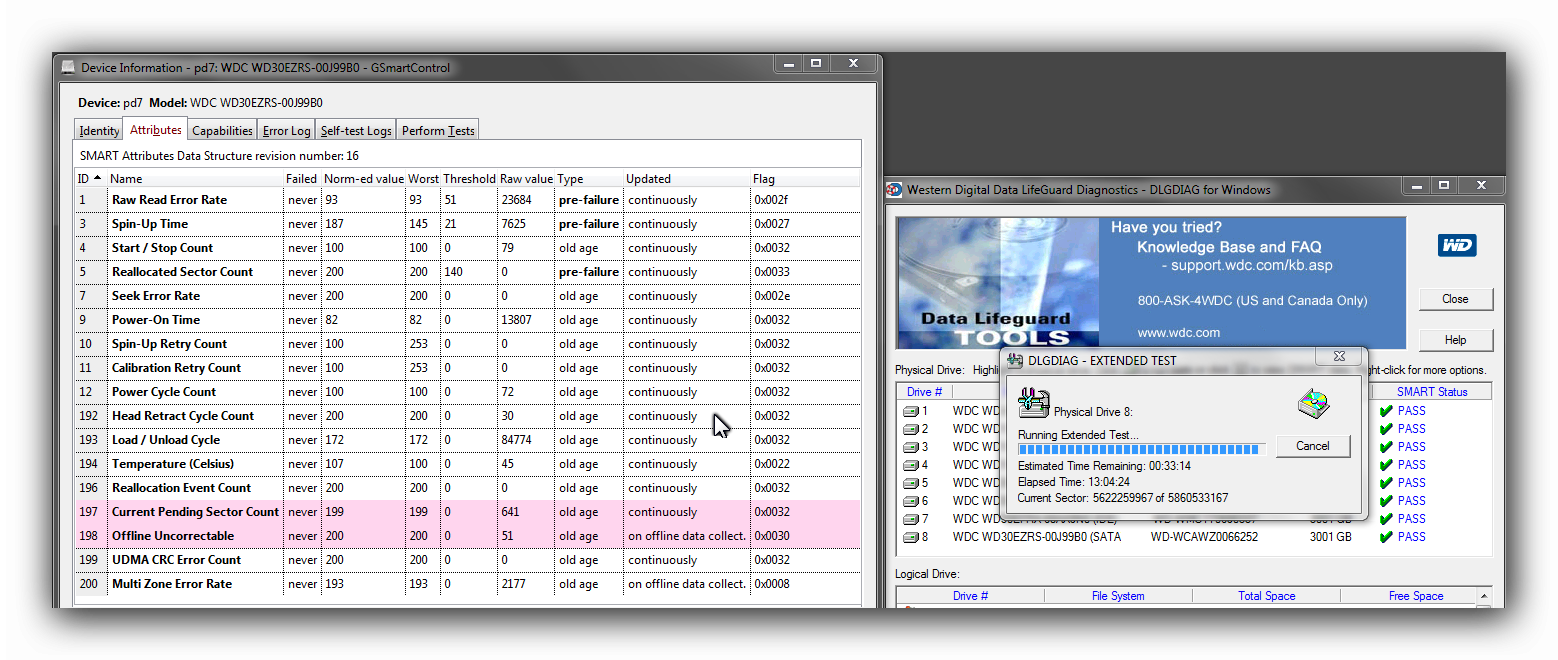Click the green PASS check mark for drive 6
Viewport: 1558px width, 660px height.
(x=1386, y=501)
